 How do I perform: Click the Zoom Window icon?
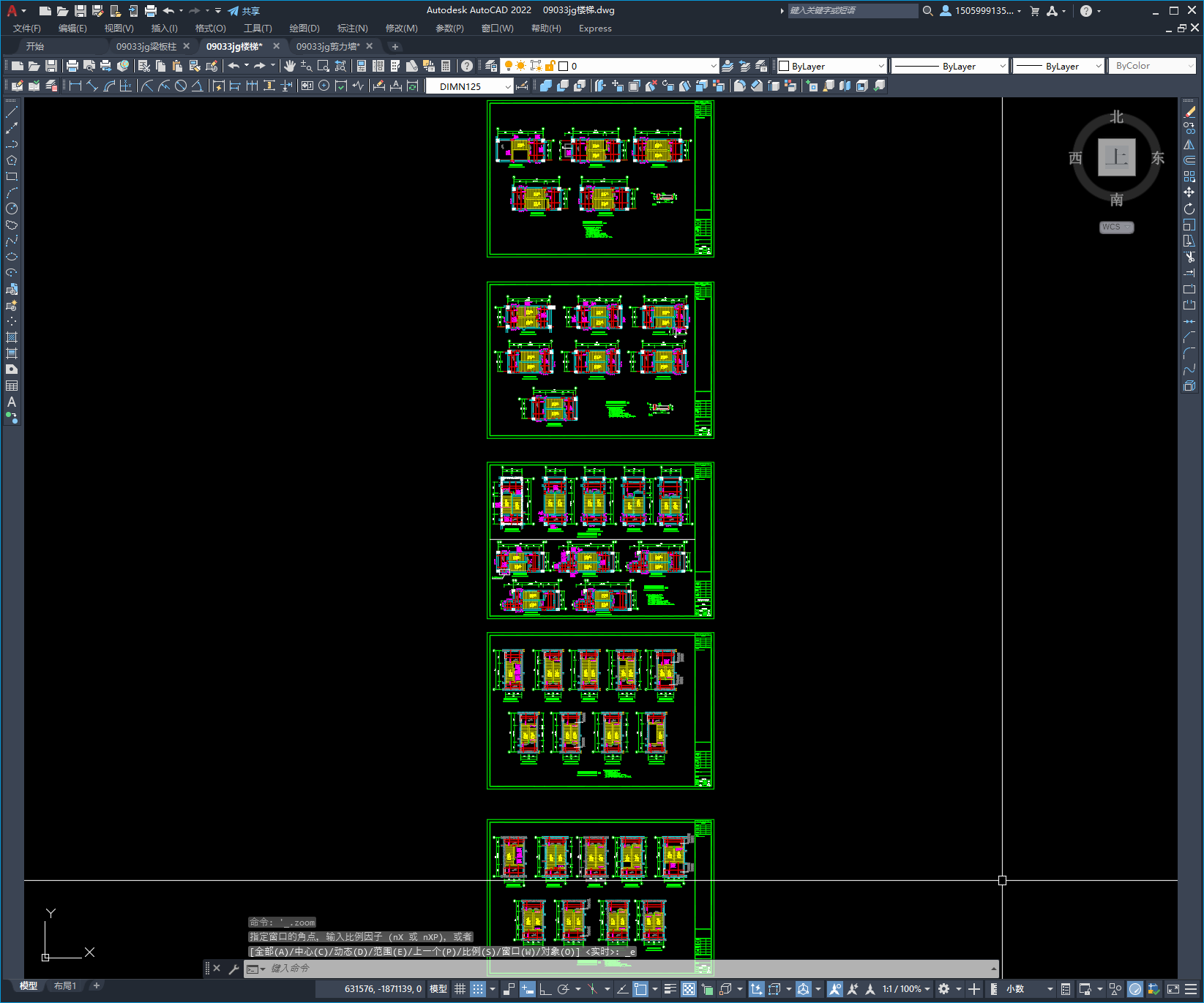tap(324, 66)
